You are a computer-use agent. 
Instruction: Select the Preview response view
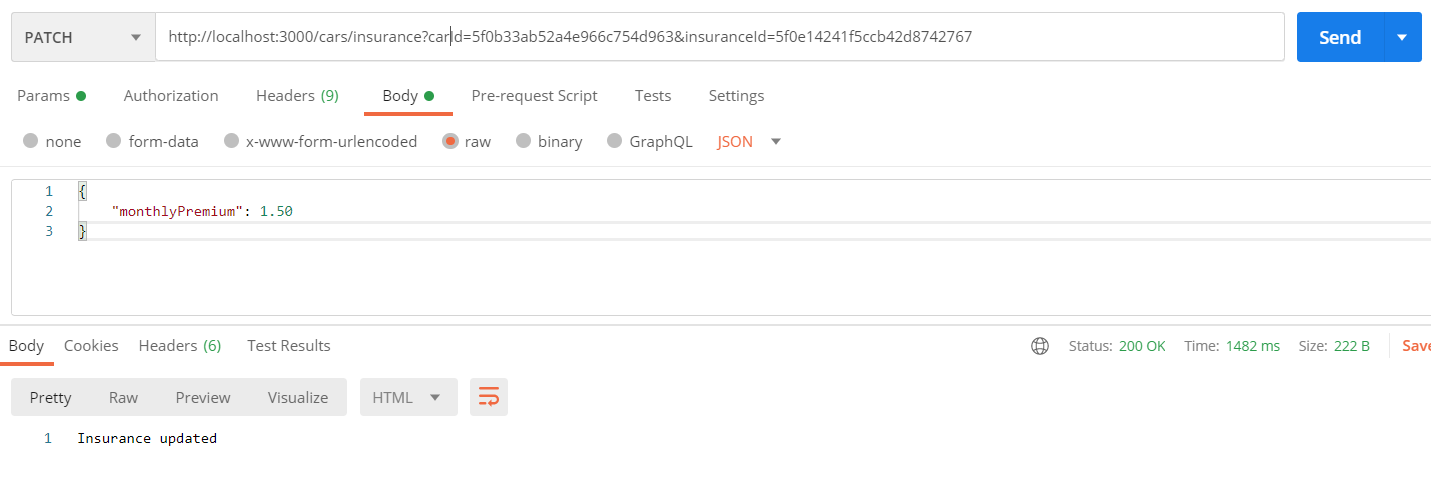[203, 397]
